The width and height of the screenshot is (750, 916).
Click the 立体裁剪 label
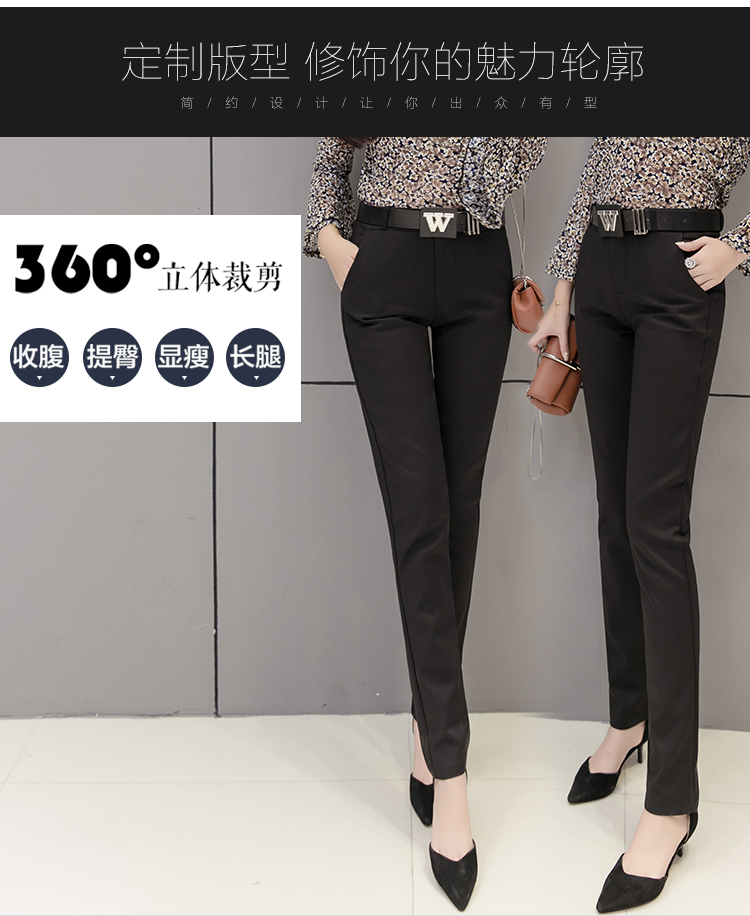tap(221, 276)
